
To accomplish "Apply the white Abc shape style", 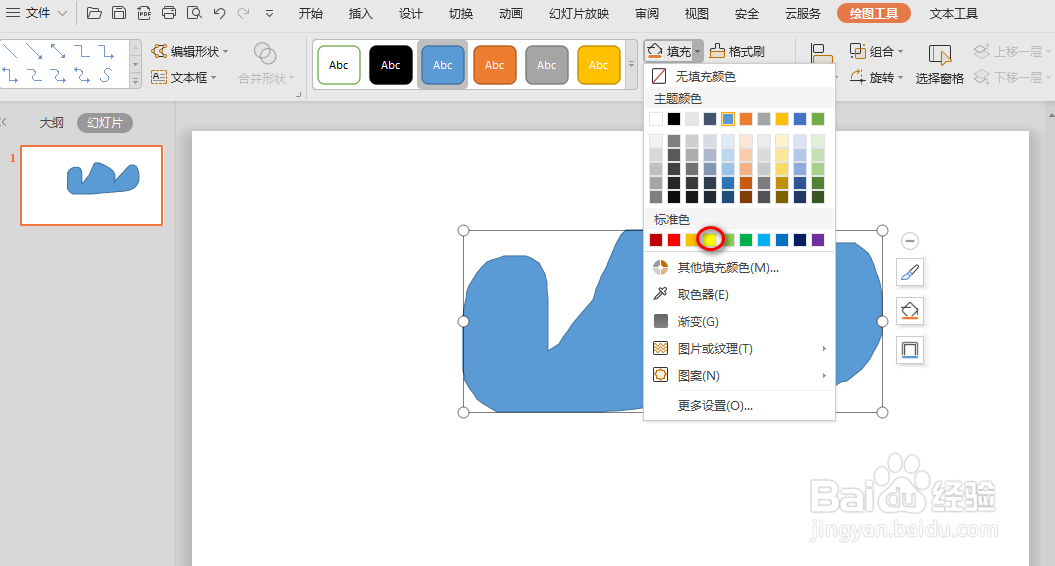I will pyautogui.click(x=338, y=65).
